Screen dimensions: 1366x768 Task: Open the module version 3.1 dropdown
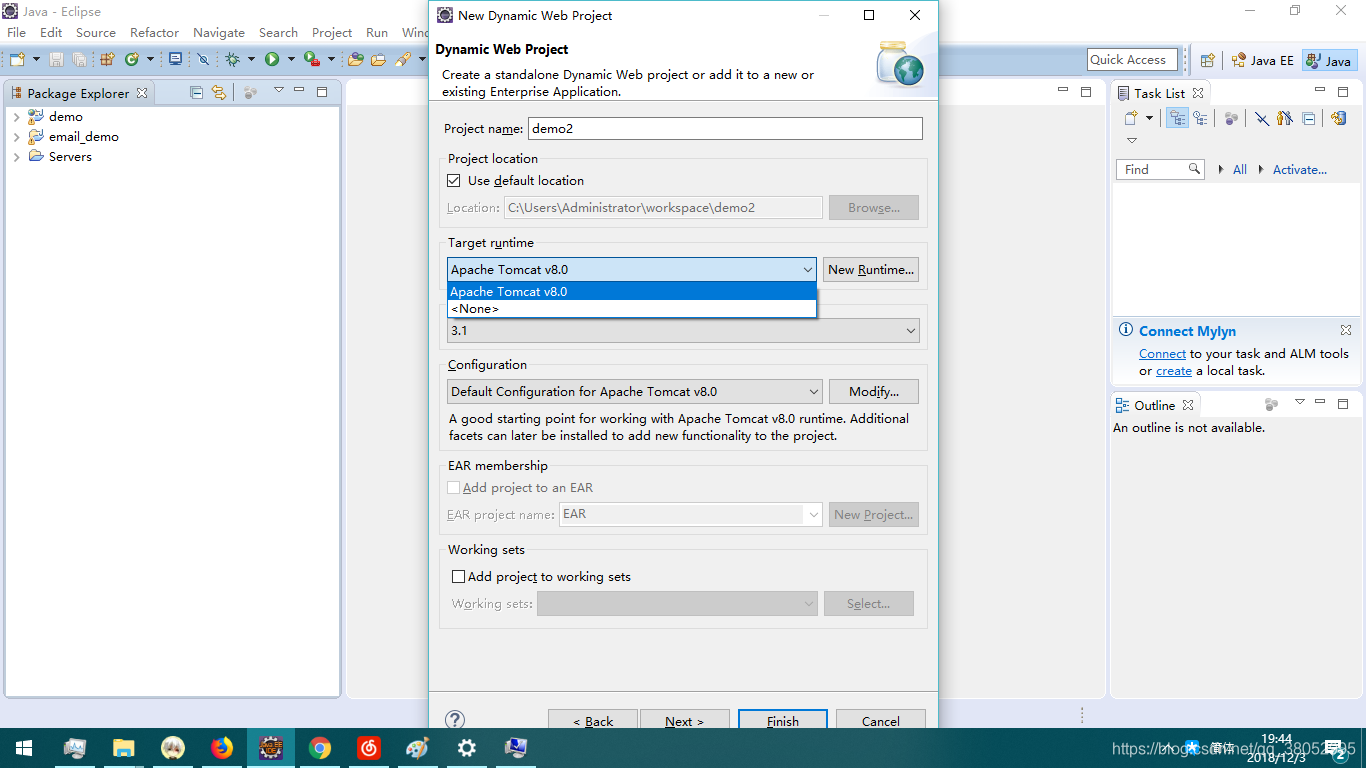pyautogui.click(x=910, y=330)
